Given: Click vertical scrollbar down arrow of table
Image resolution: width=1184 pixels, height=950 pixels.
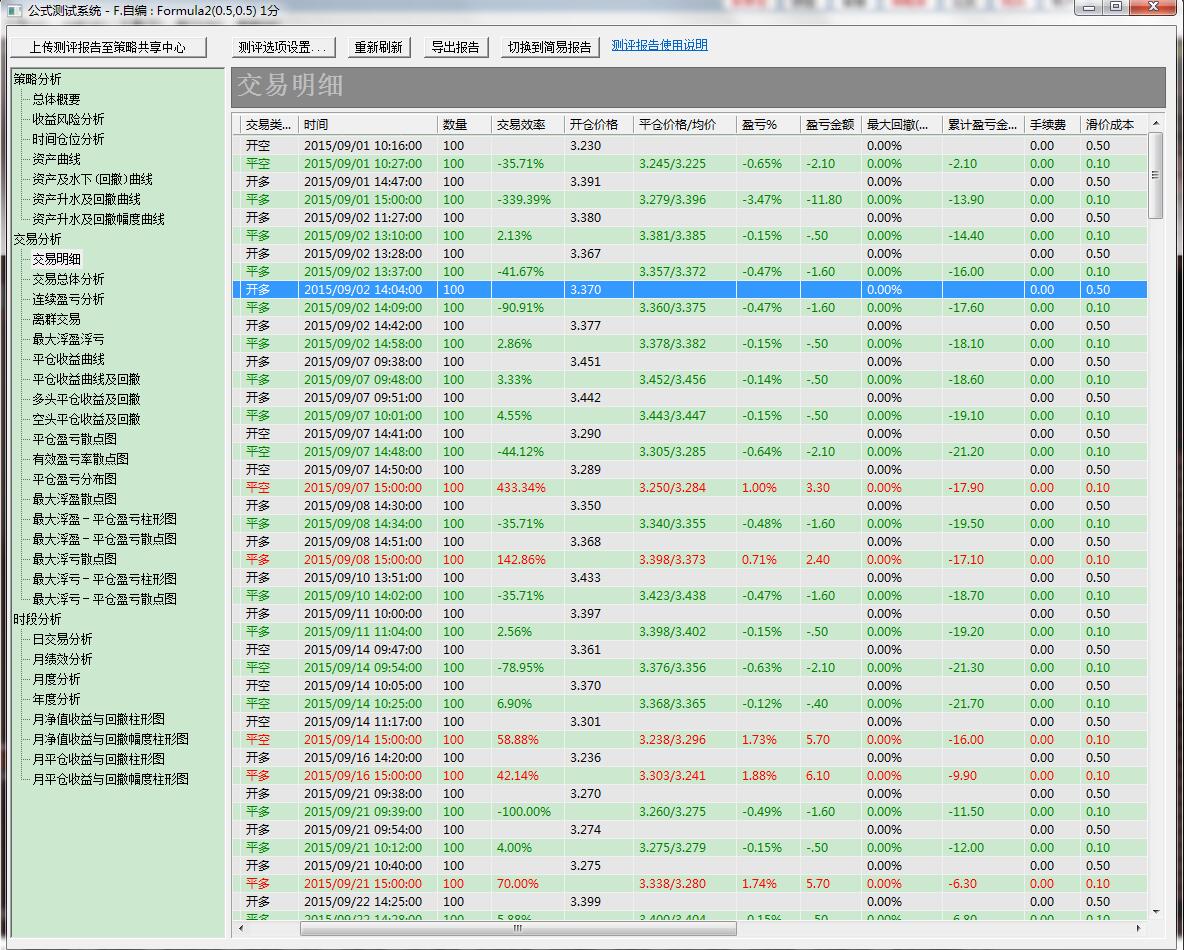Looking at the screenshot, I should point(1156,912).
